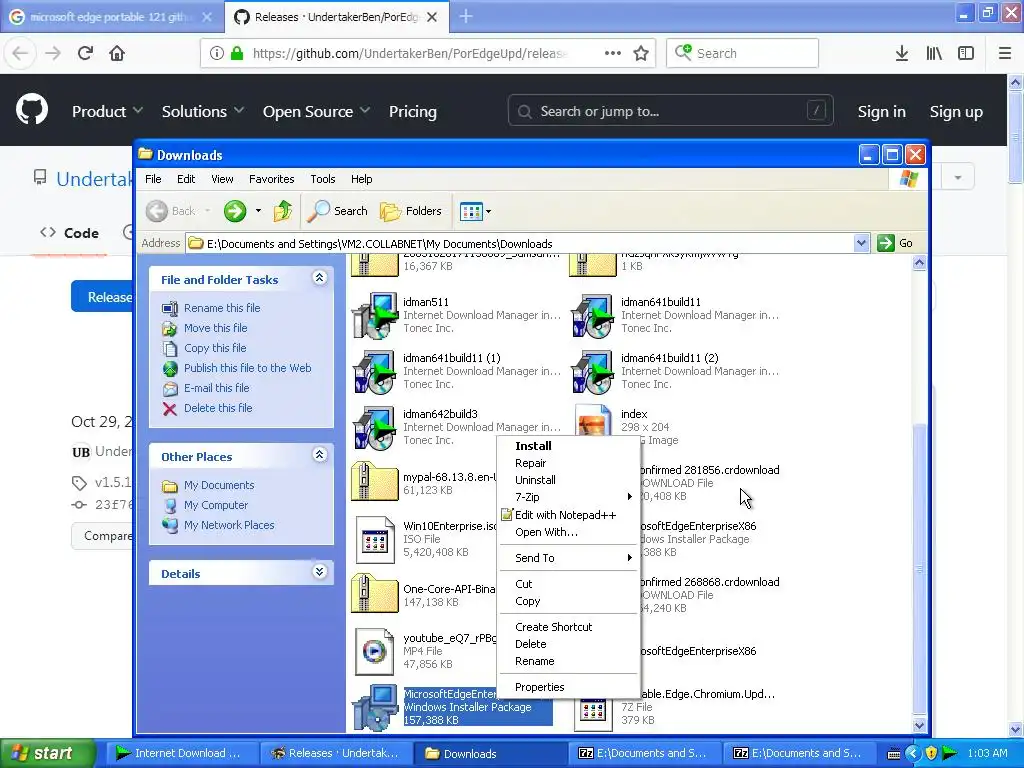
Task: Click the GitHub octocat logo
Action: pos(32,110)
